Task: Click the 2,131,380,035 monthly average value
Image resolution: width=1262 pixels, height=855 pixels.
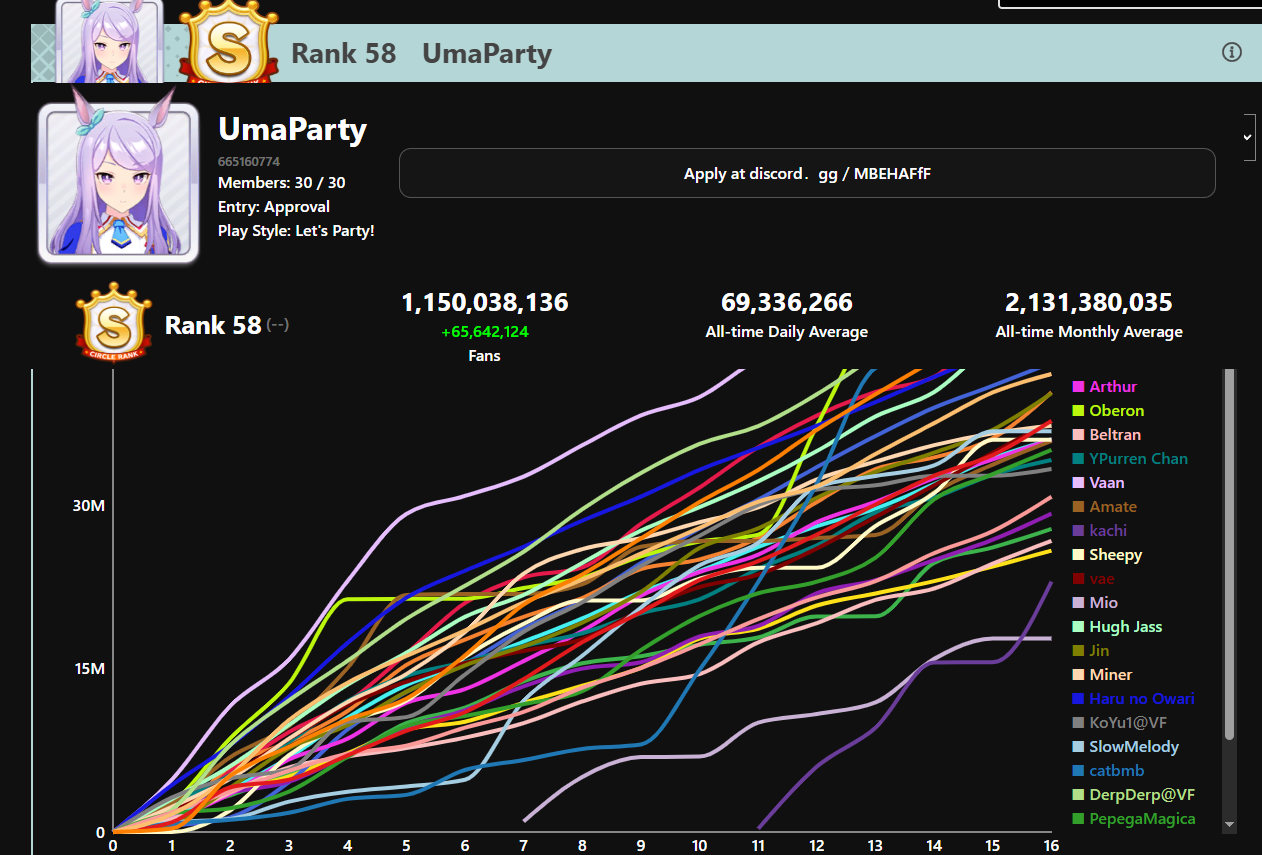Action: pos(1089,302)
